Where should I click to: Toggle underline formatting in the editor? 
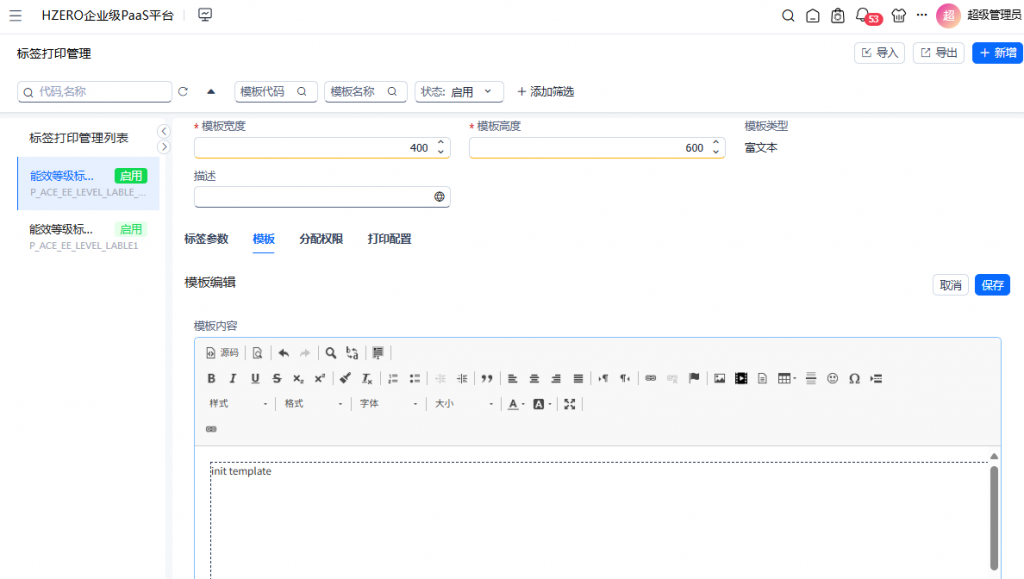255,378
